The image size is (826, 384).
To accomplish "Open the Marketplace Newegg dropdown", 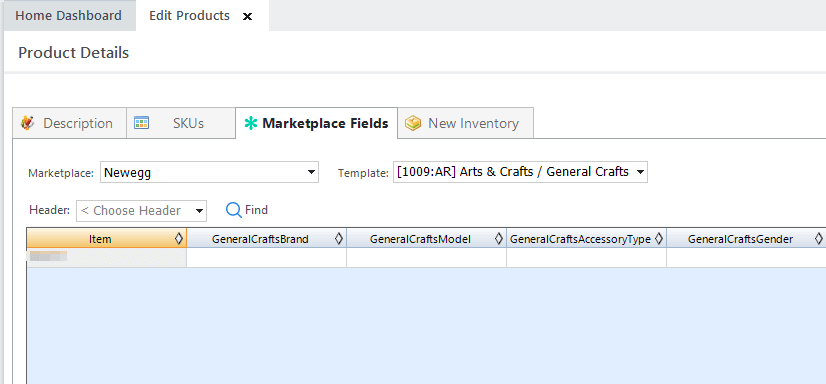I will point(209,172).
